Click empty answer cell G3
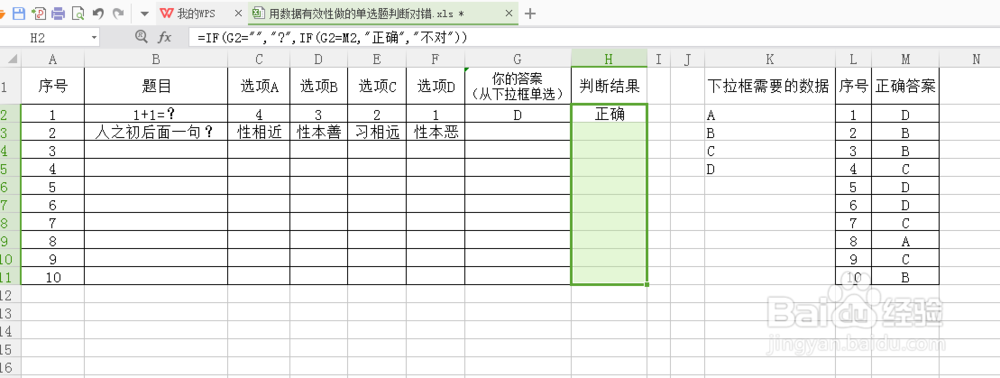1000x378 pixels. pos(518,132)
